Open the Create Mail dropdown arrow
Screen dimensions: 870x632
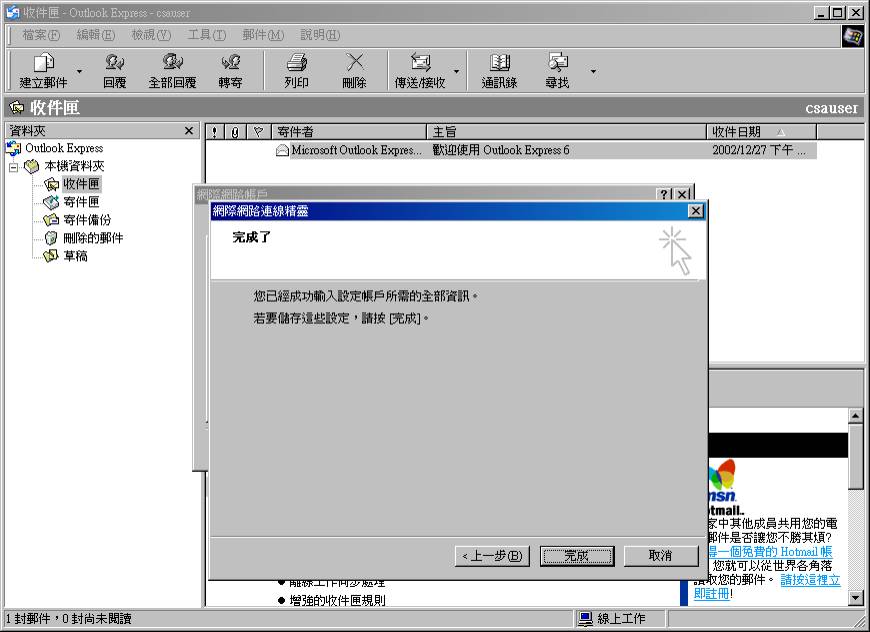79,72
